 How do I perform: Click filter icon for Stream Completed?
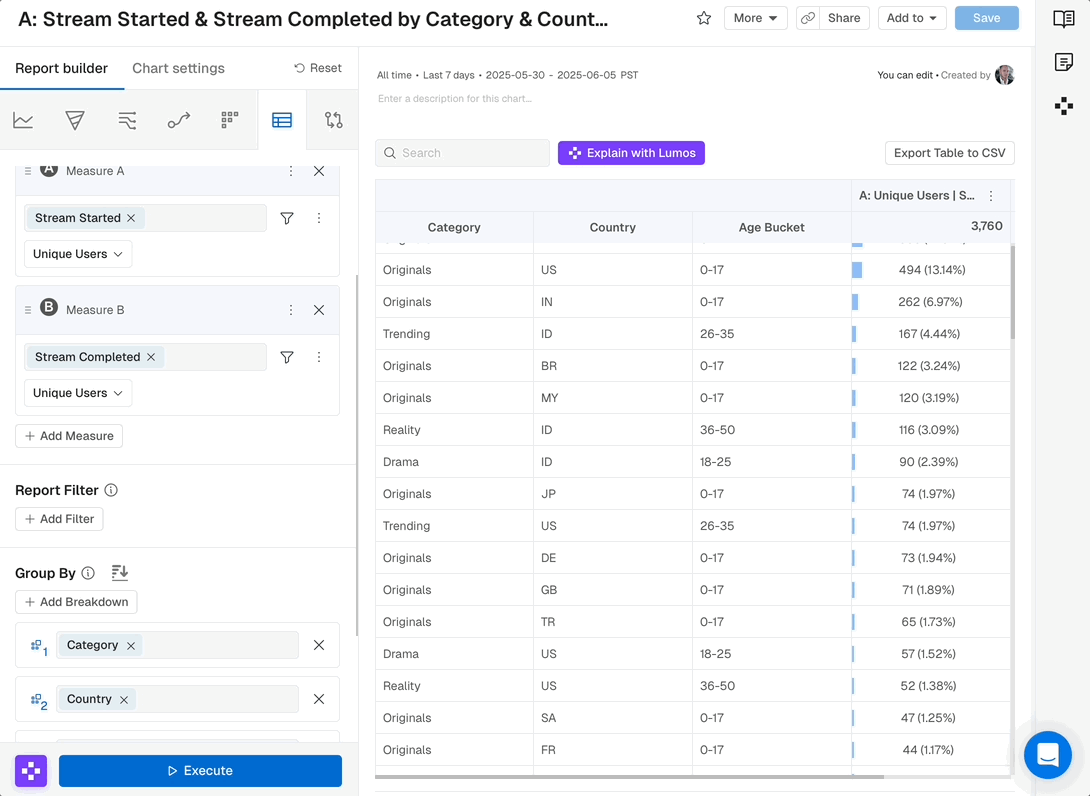[287, 357]
